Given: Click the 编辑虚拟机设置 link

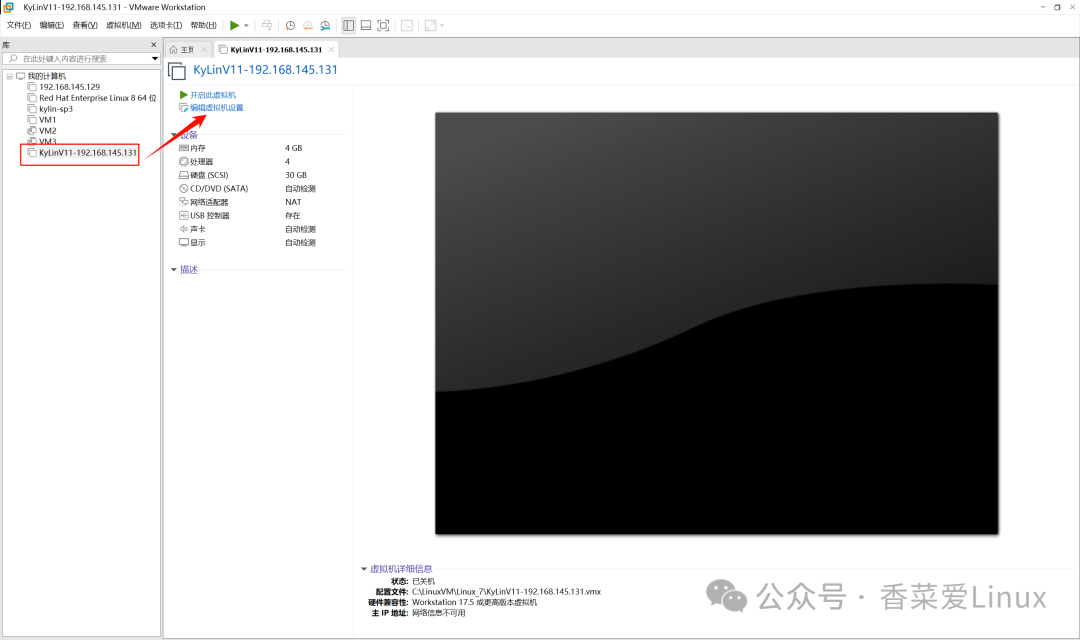Looking at the screenshot, I should [216, 108].
